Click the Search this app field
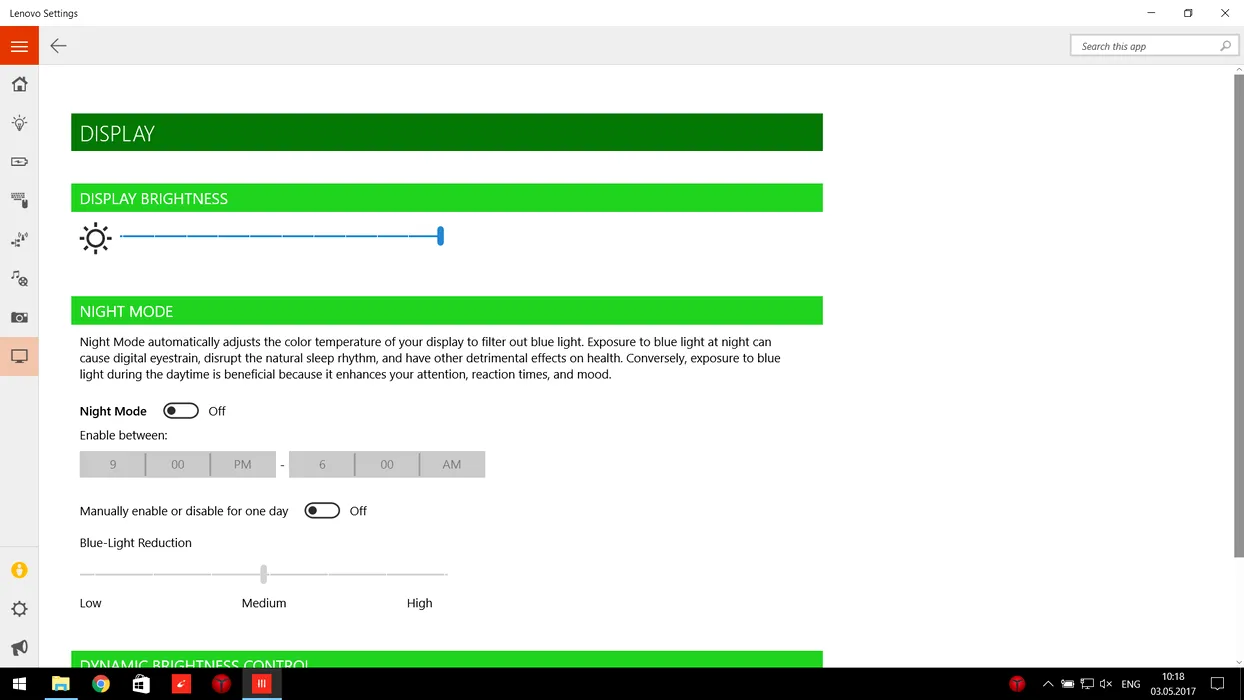 (1145, 46)
